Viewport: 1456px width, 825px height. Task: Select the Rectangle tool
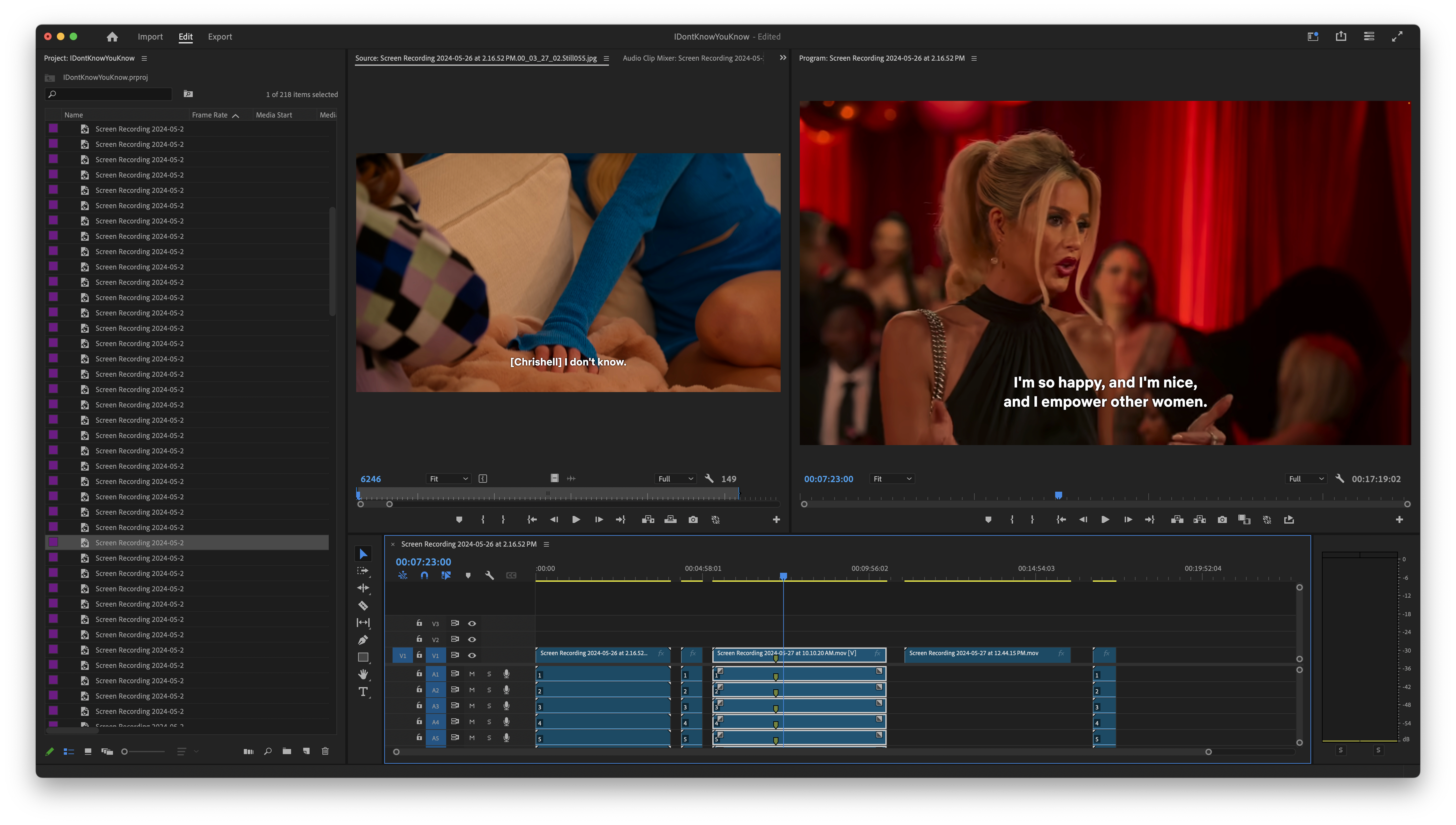[363, 657]
